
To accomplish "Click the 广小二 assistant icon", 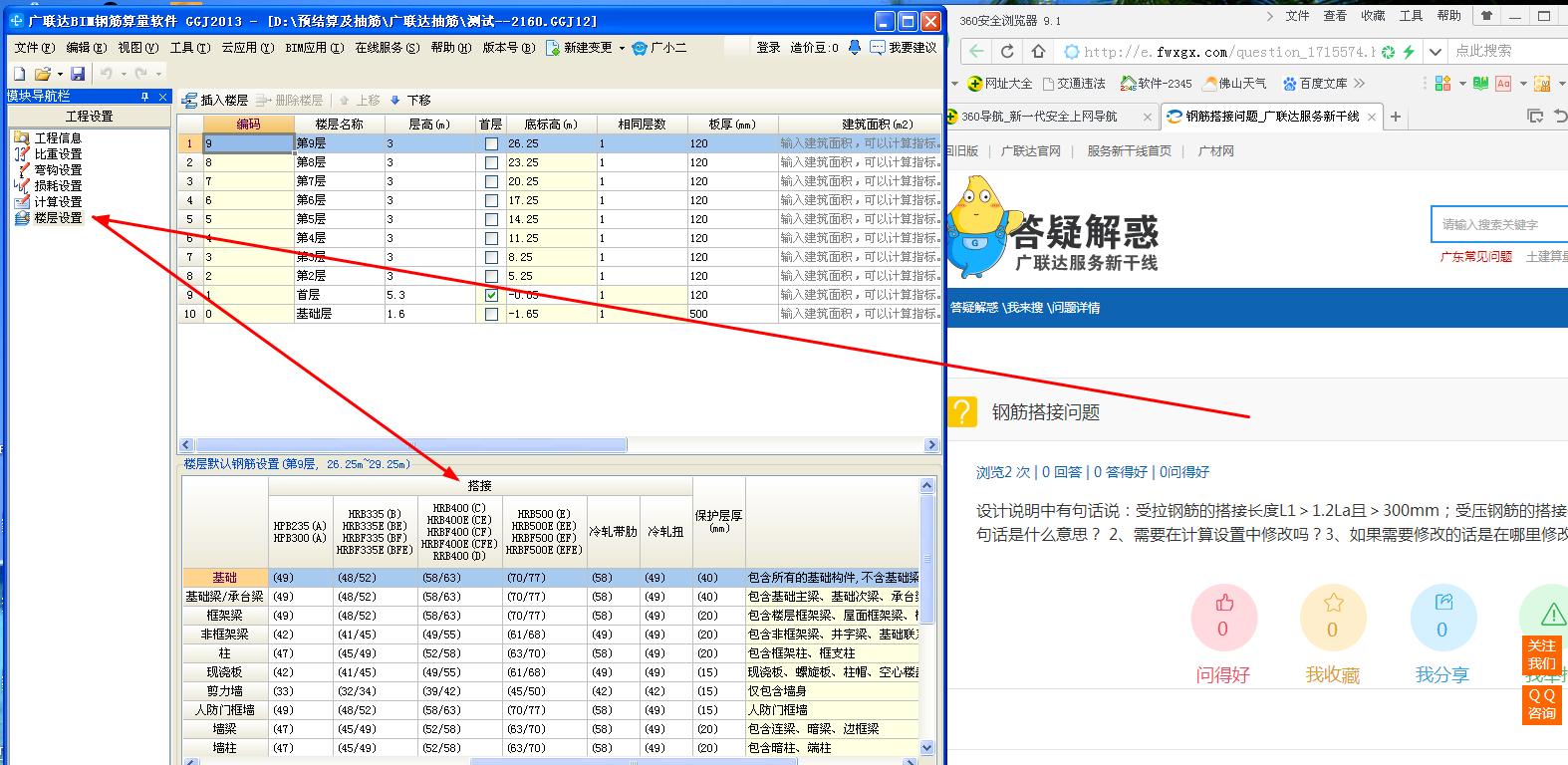I will [x=640, y=47].
